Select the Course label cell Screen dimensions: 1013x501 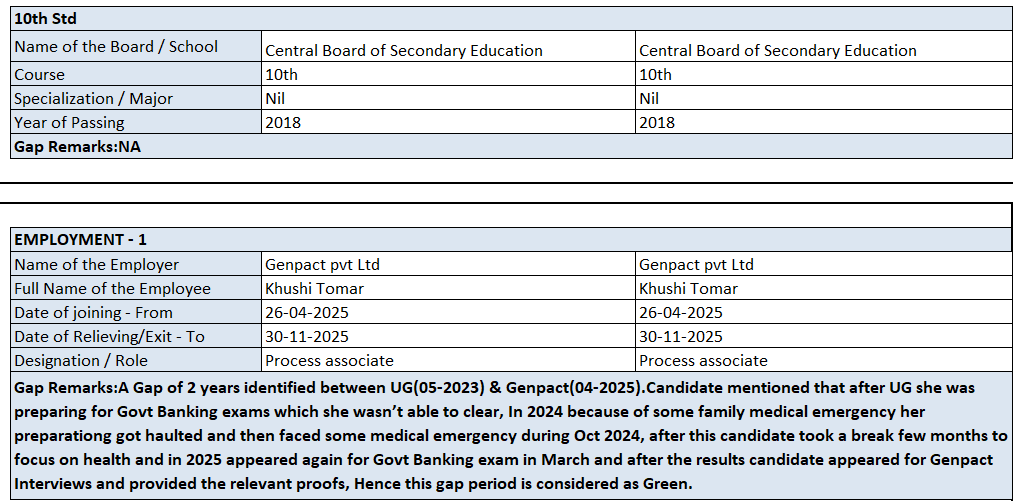(40, 74)
